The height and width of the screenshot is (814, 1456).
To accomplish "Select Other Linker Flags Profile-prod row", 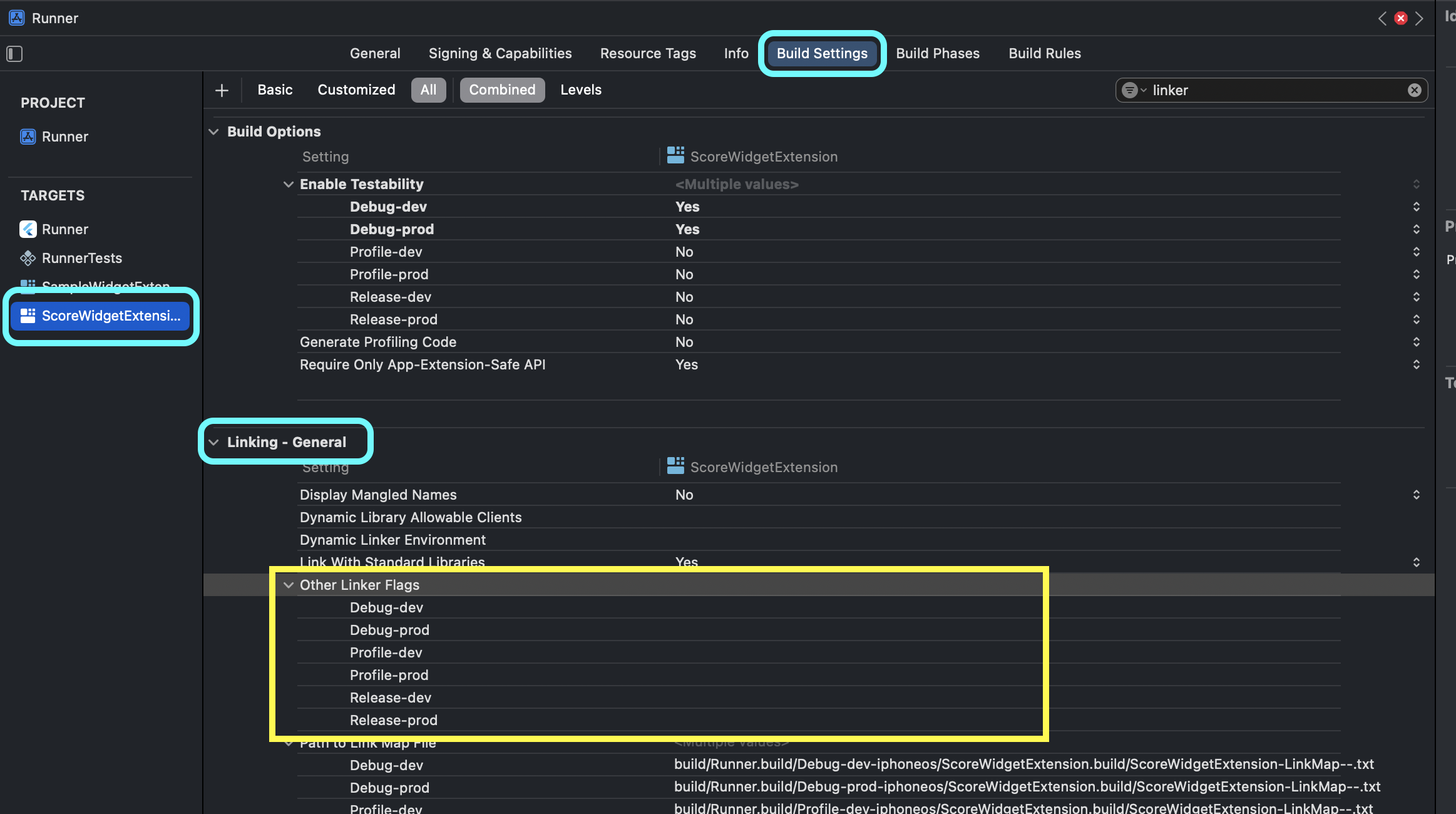I will [x=819, y=675].
